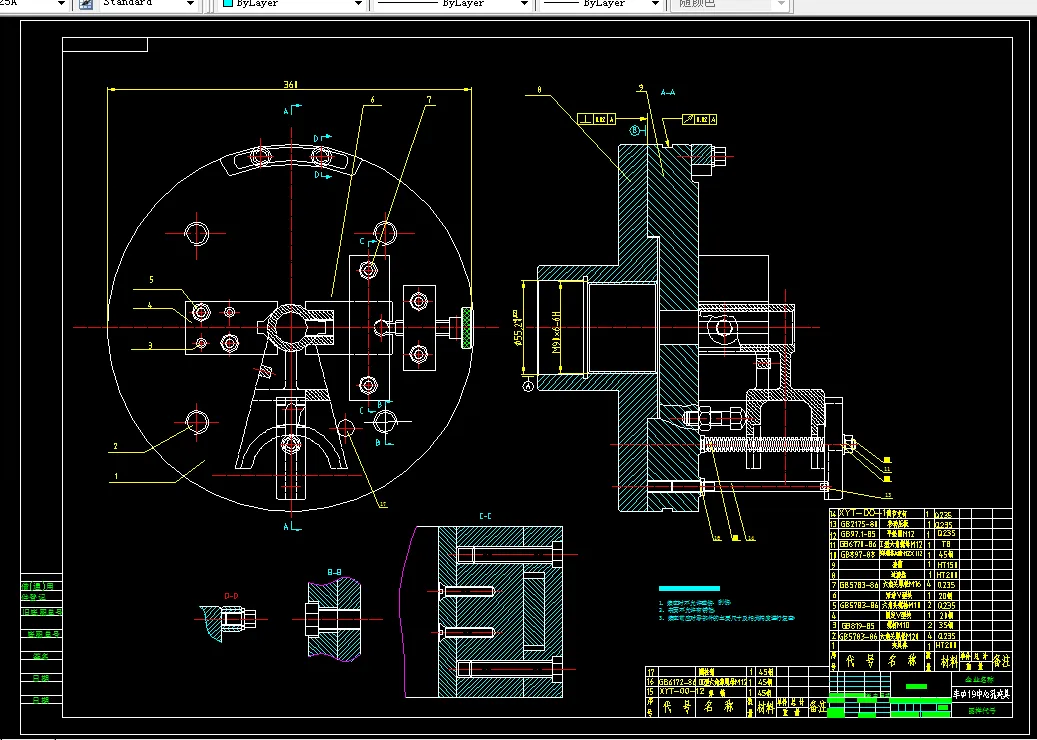This screenshot has width=1037, height=740.
Task: Click the datum B circle symbol
Action: [634, 130]
